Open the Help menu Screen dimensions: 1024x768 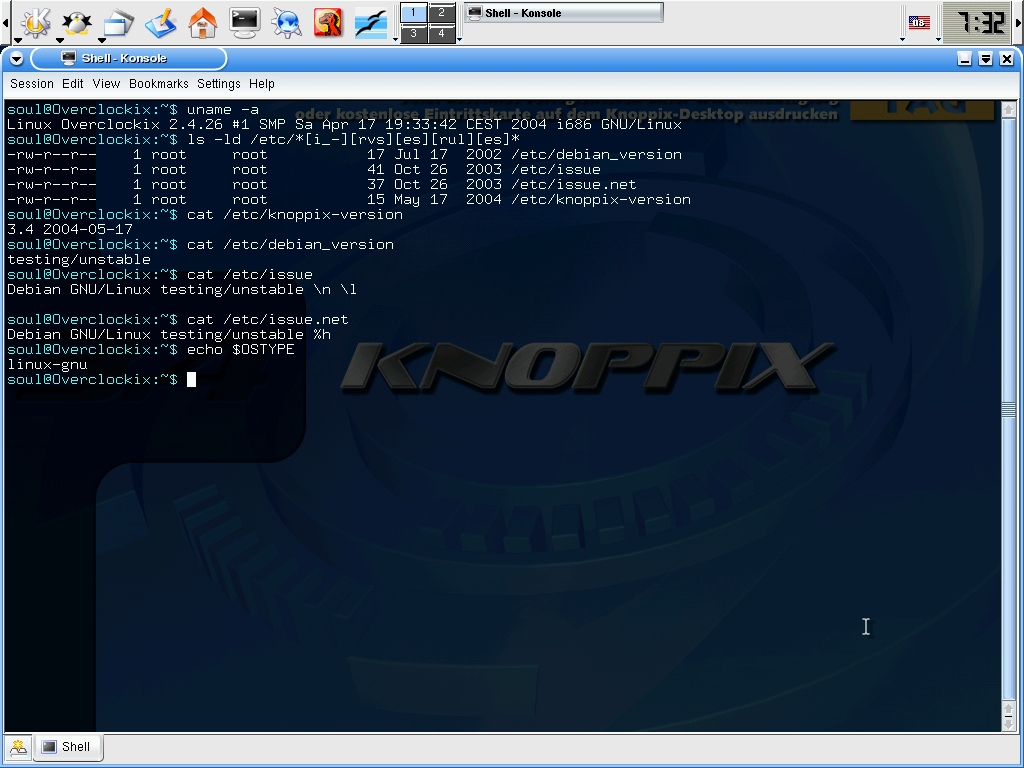(262, 84)
